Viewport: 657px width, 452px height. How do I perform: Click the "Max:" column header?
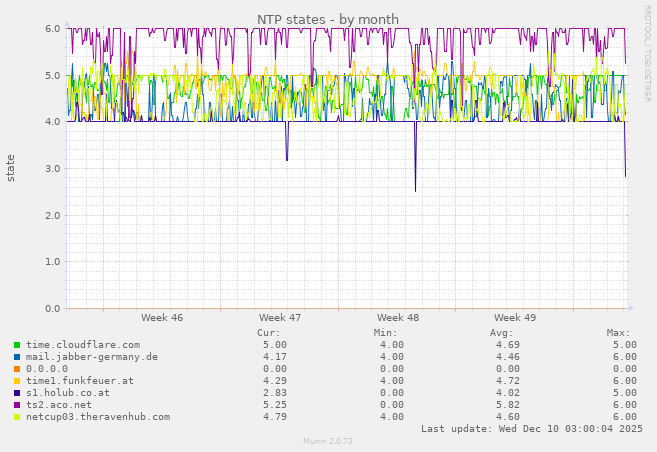coord(618,333)
